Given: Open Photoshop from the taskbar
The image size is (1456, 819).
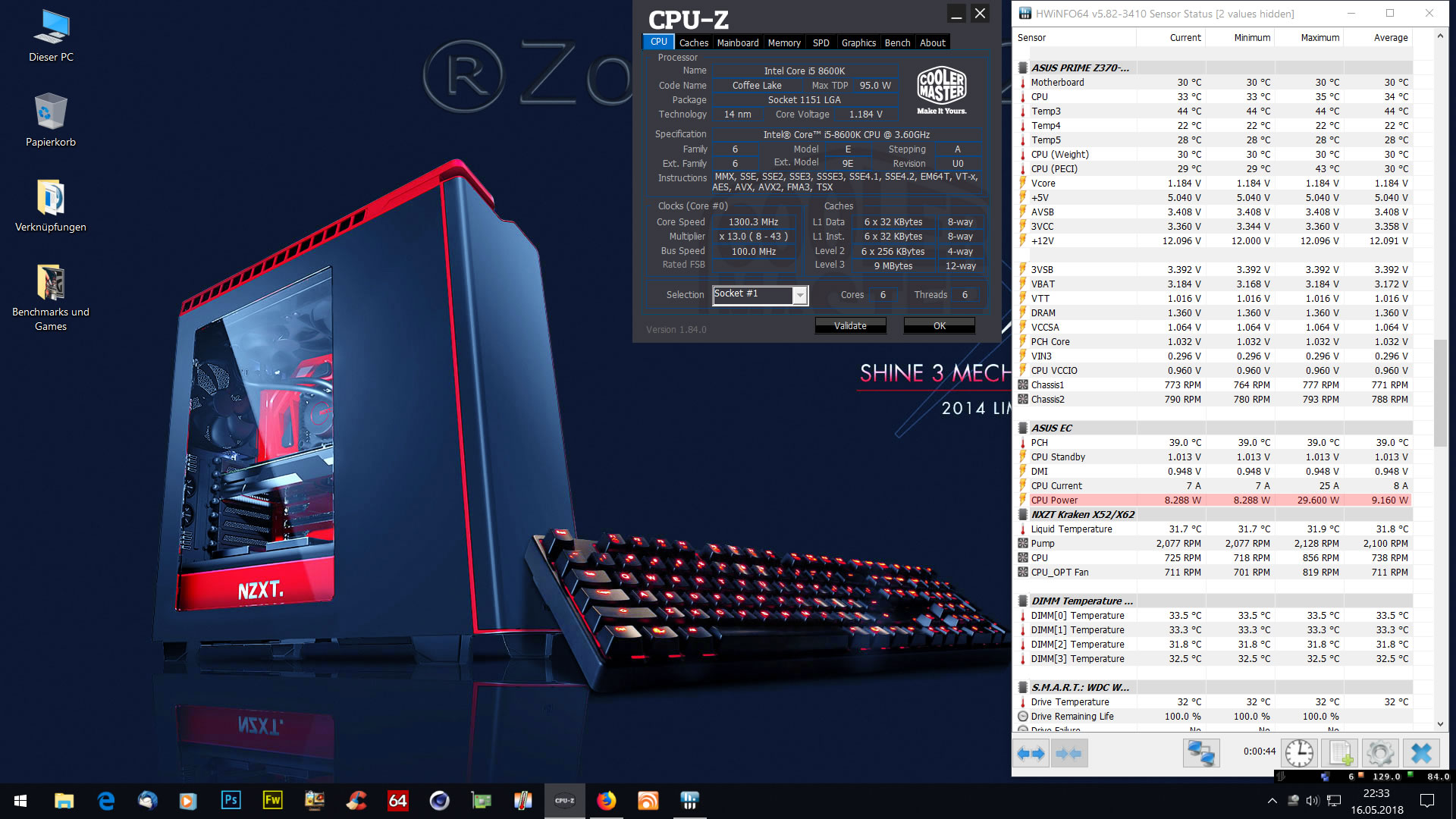Looking at the screenshot, I should click(x=231, y=801).
